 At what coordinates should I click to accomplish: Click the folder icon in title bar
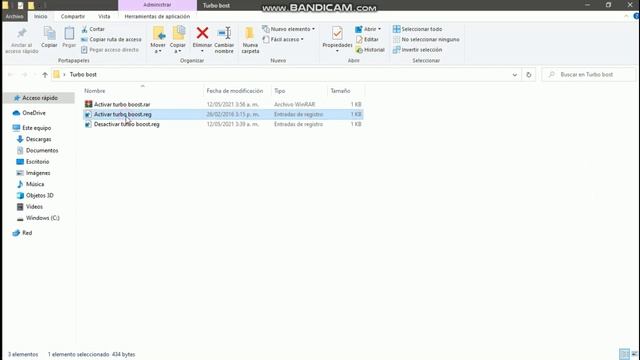(x=5, y=5)
